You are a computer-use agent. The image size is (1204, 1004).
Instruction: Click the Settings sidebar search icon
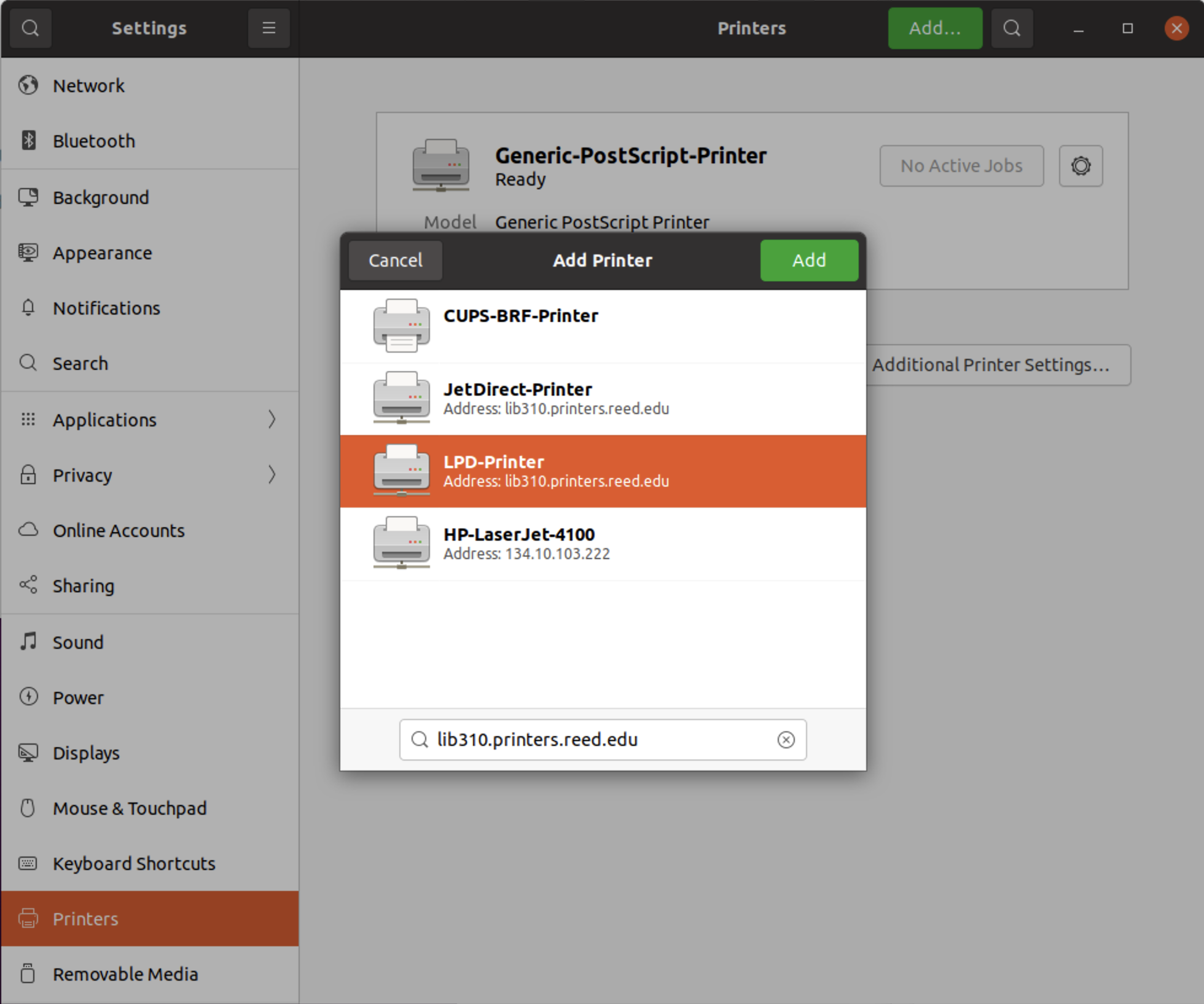pos(29,28)
